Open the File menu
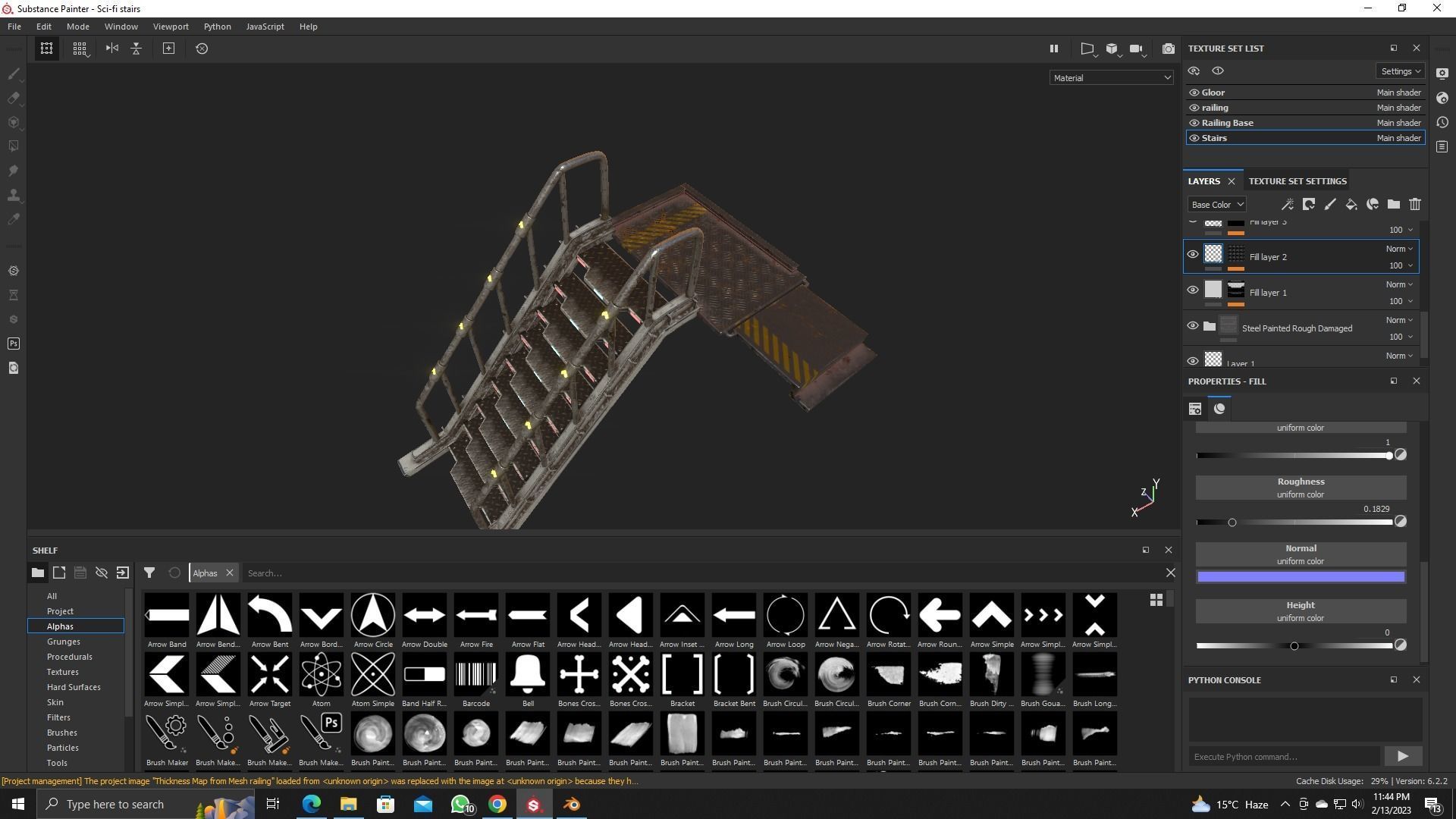This screenshot has width=1456, height=819. pos(14,27)
